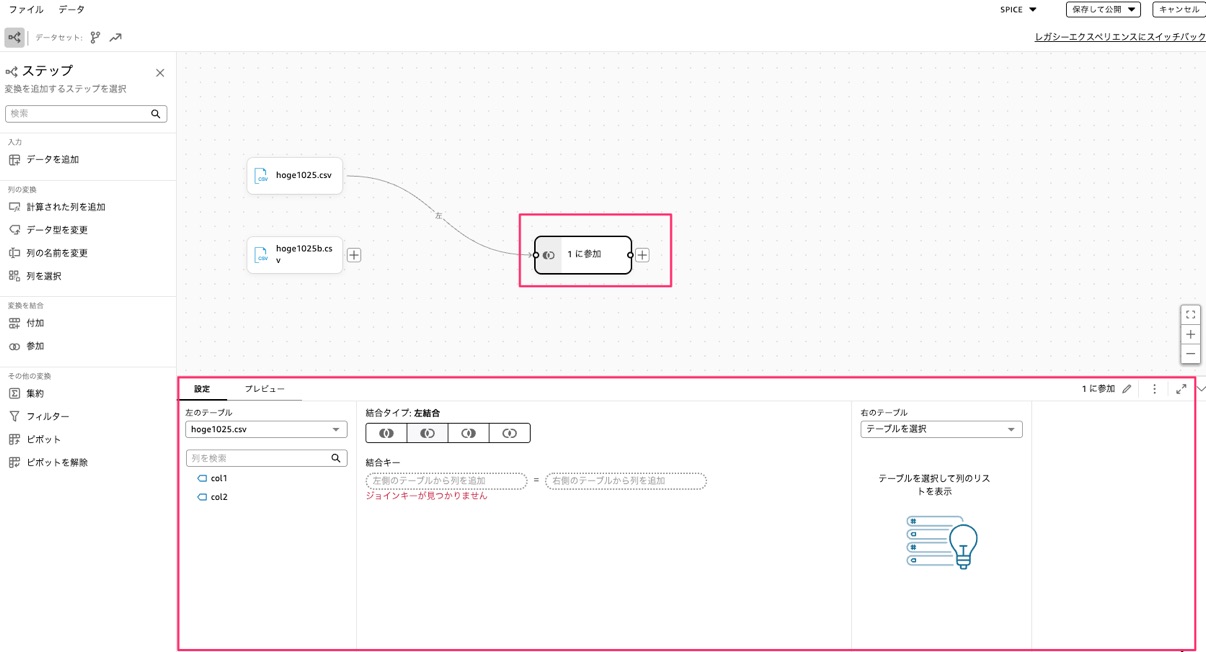1206x652 pixels.
Task: Open the 右のテーブル table selection dropdown
Action: pos(940,429)
